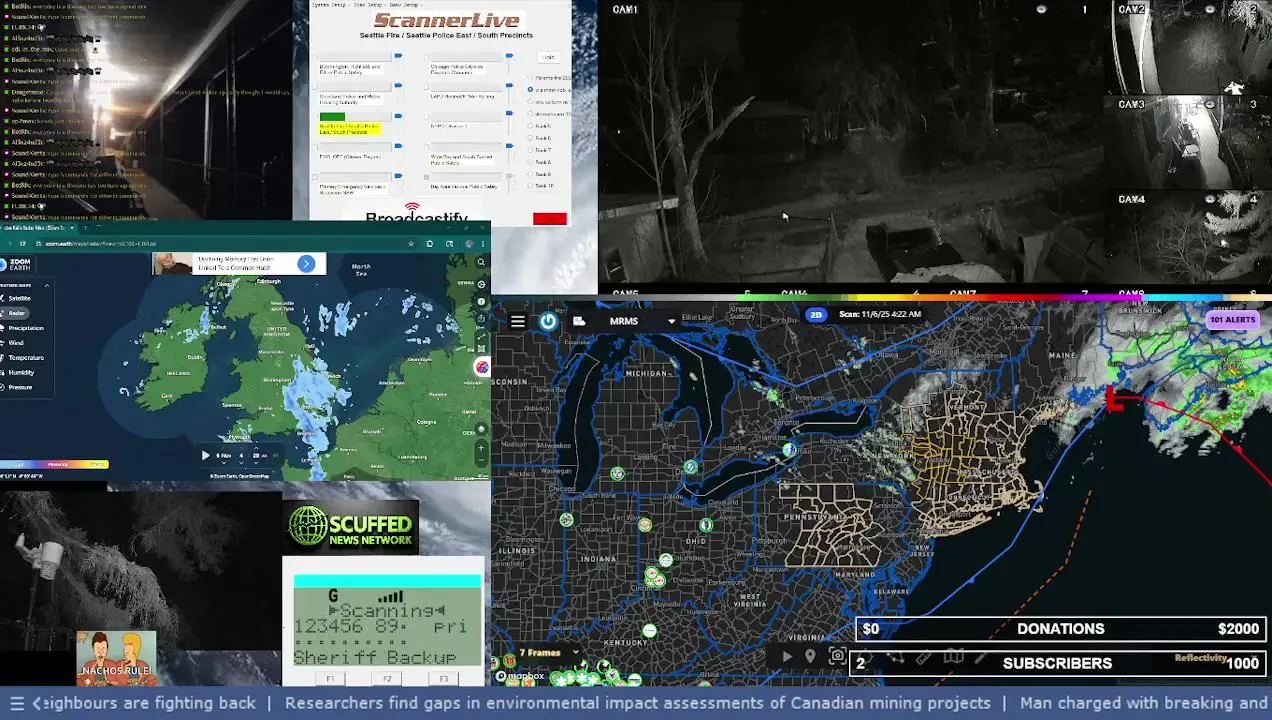The height and width of the screenshot is (720, 1272).
Task: Select the Bank 7 radio button
Action: tap(531, 150)
